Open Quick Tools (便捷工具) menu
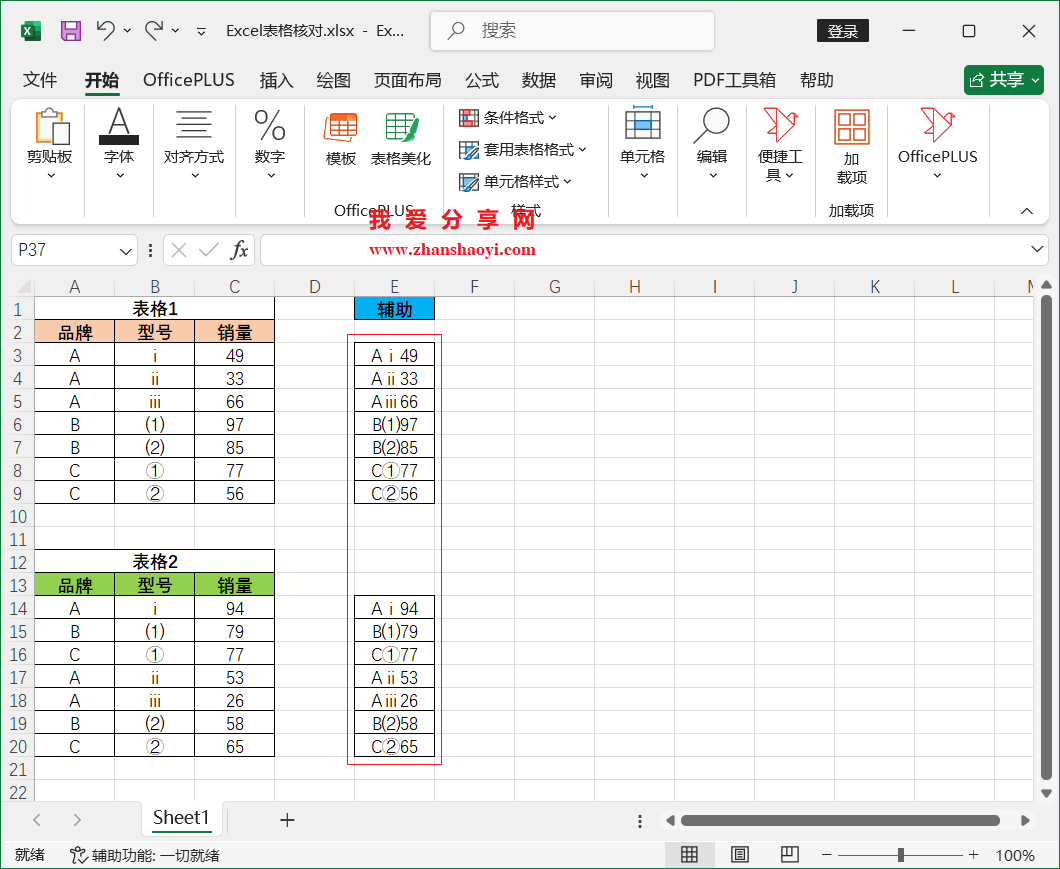 [780, 145]
